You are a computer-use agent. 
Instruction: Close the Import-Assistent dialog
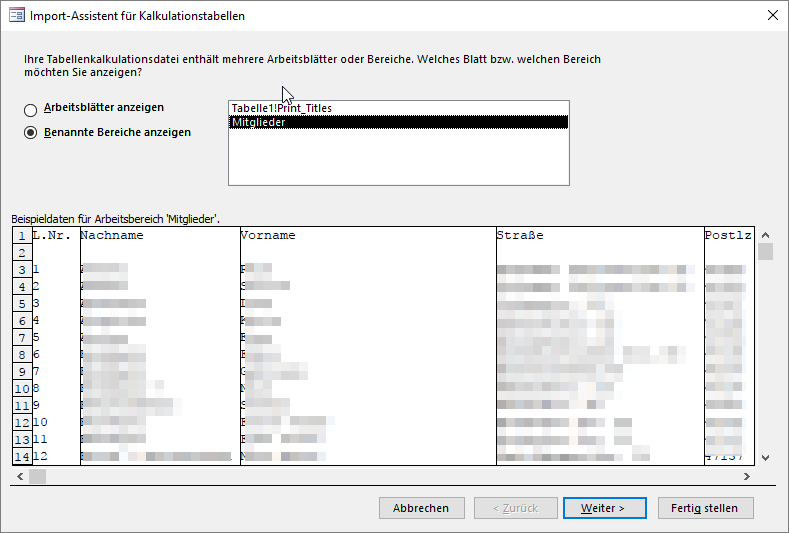tap(772, 15)
